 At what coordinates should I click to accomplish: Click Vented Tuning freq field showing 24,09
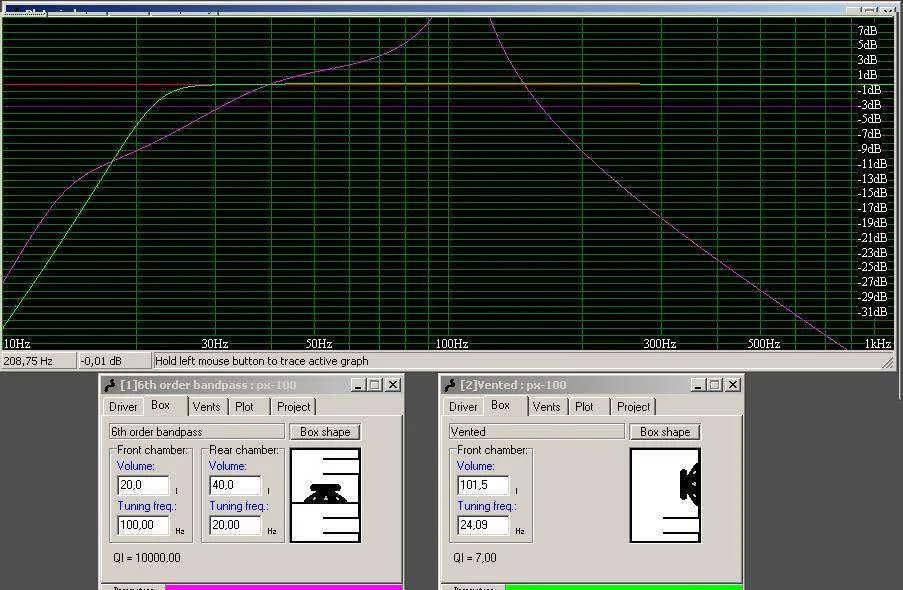tap(483, 525)
